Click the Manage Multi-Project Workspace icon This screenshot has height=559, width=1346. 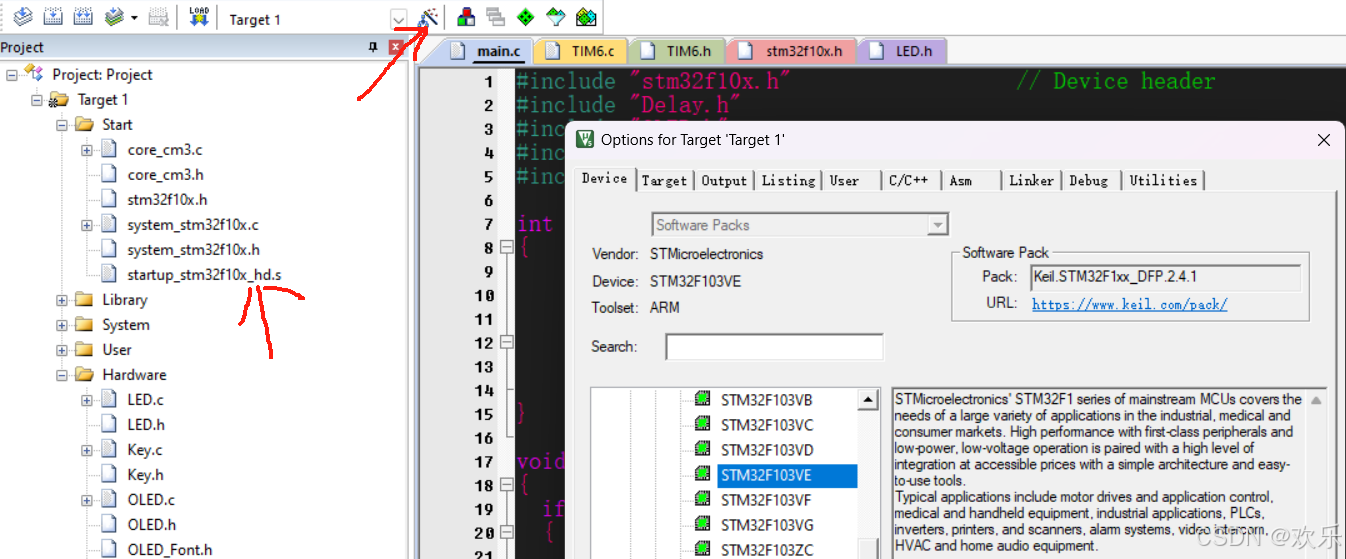coord(495,17)
